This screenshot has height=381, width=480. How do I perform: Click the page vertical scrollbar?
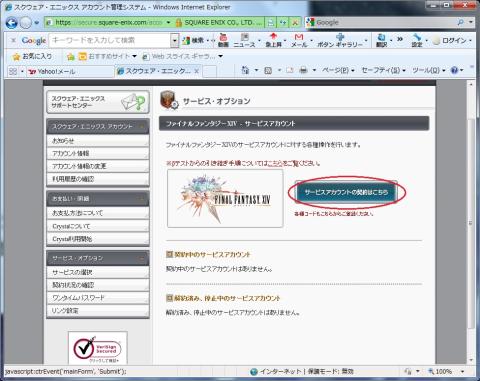point(471,223)
